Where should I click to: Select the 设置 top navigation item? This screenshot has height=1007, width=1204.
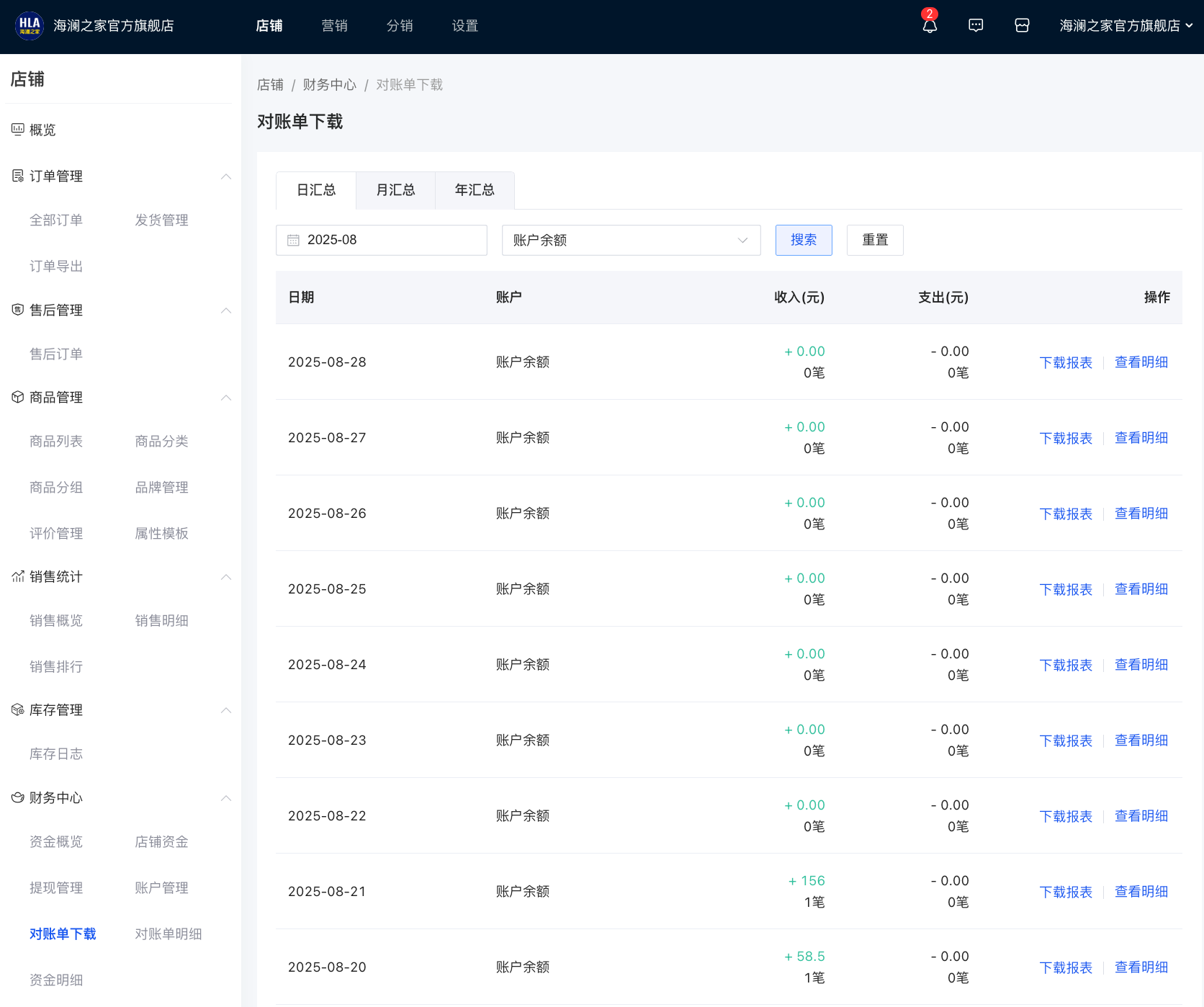click(465, 26)
